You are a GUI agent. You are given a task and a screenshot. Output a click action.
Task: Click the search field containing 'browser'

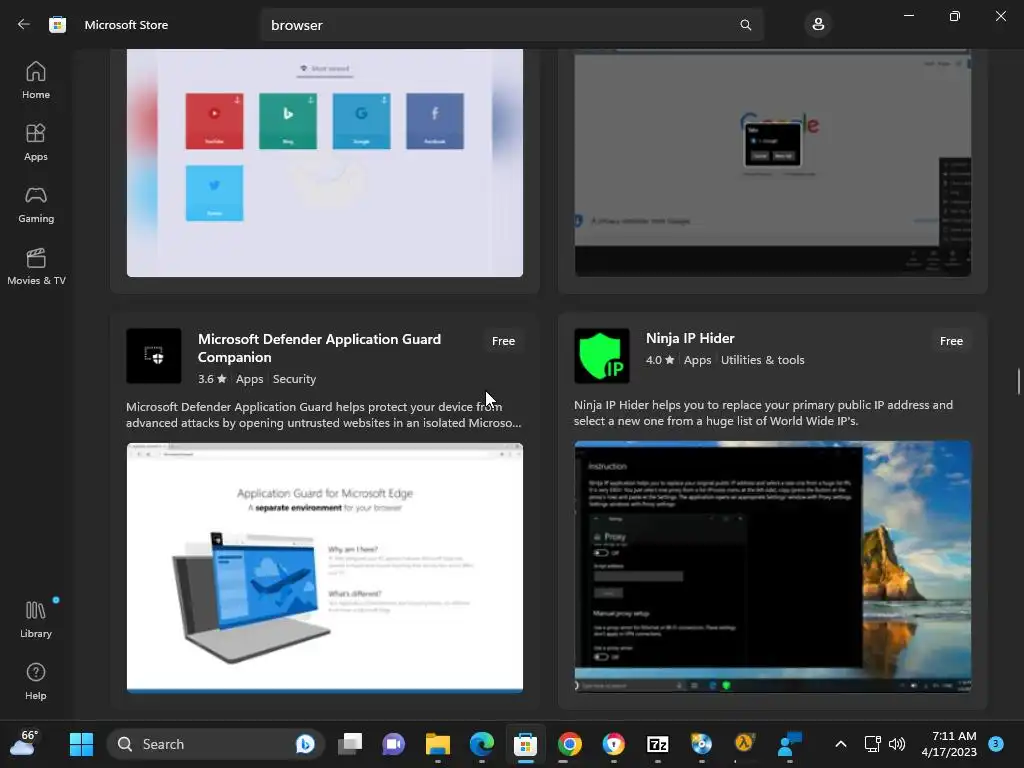pos(511,25)
